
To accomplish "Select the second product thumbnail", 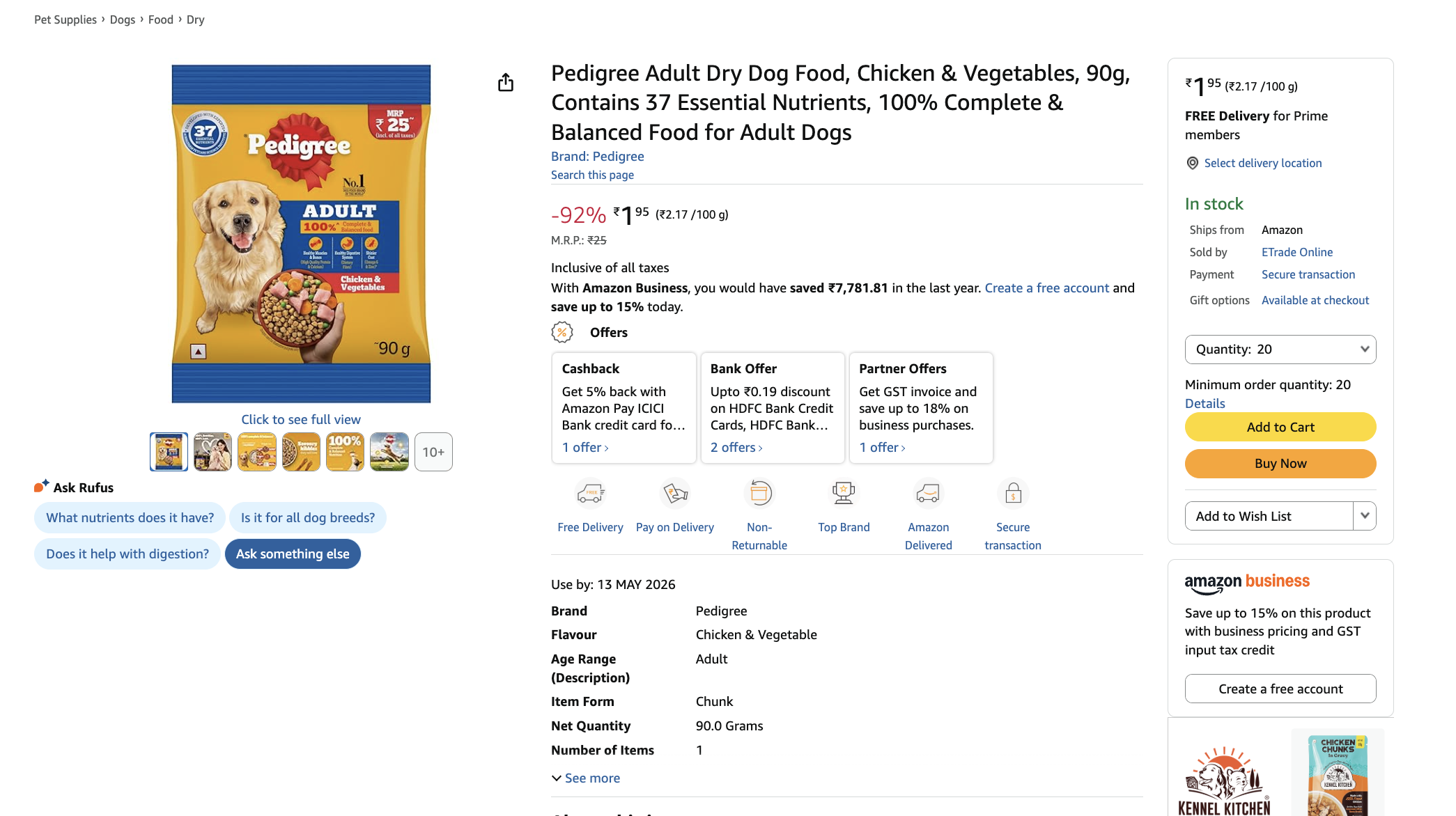I will 212,452.
